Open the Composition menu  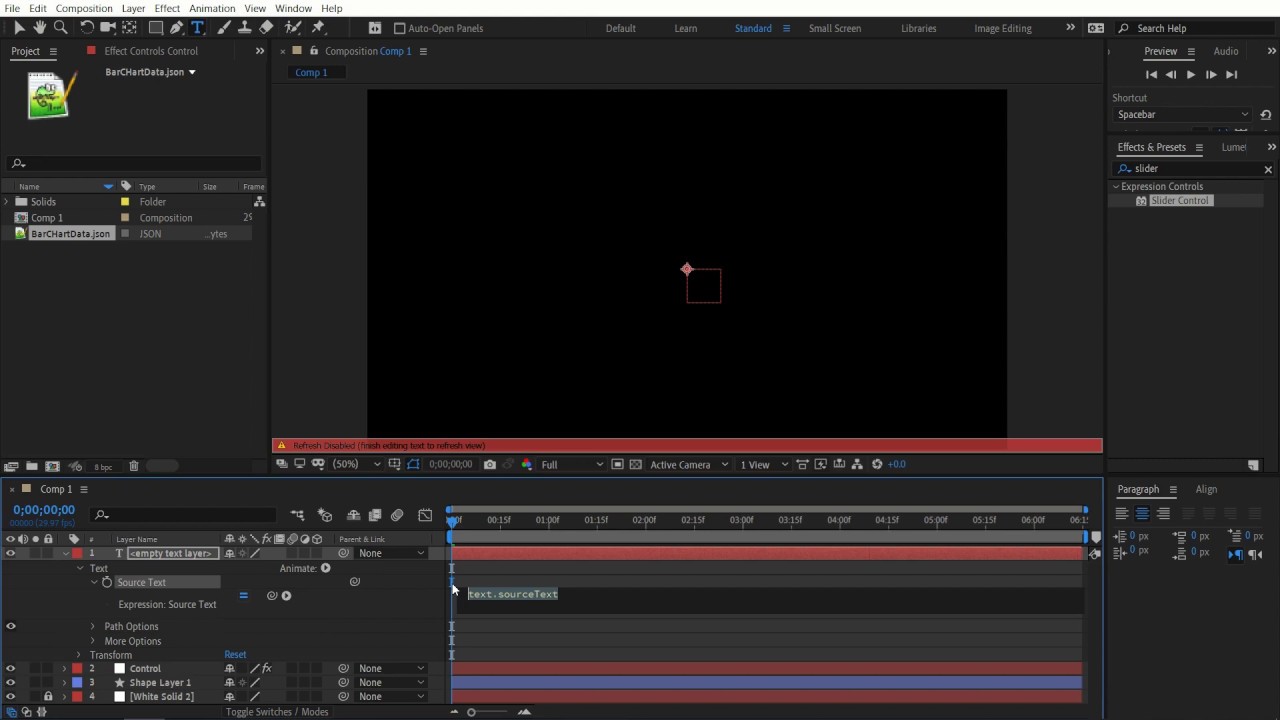pyautogui.click(x=84, y=8)
